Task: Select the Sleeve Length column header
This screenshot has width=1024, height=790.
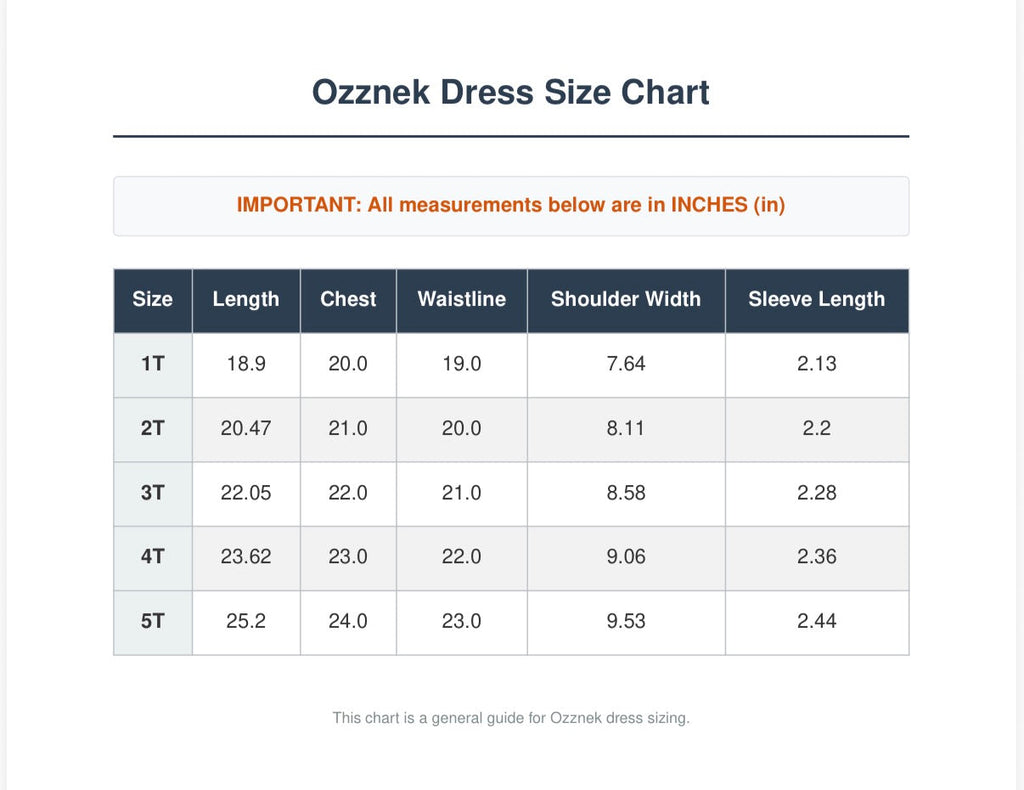Action: point(817,300)
